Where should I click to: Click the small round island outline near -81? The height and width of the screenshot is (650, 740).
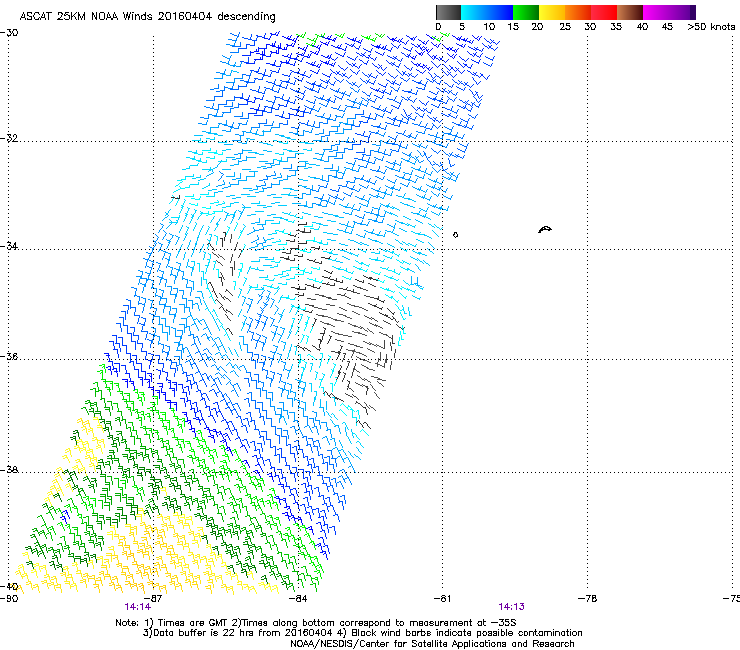point(455,235)
